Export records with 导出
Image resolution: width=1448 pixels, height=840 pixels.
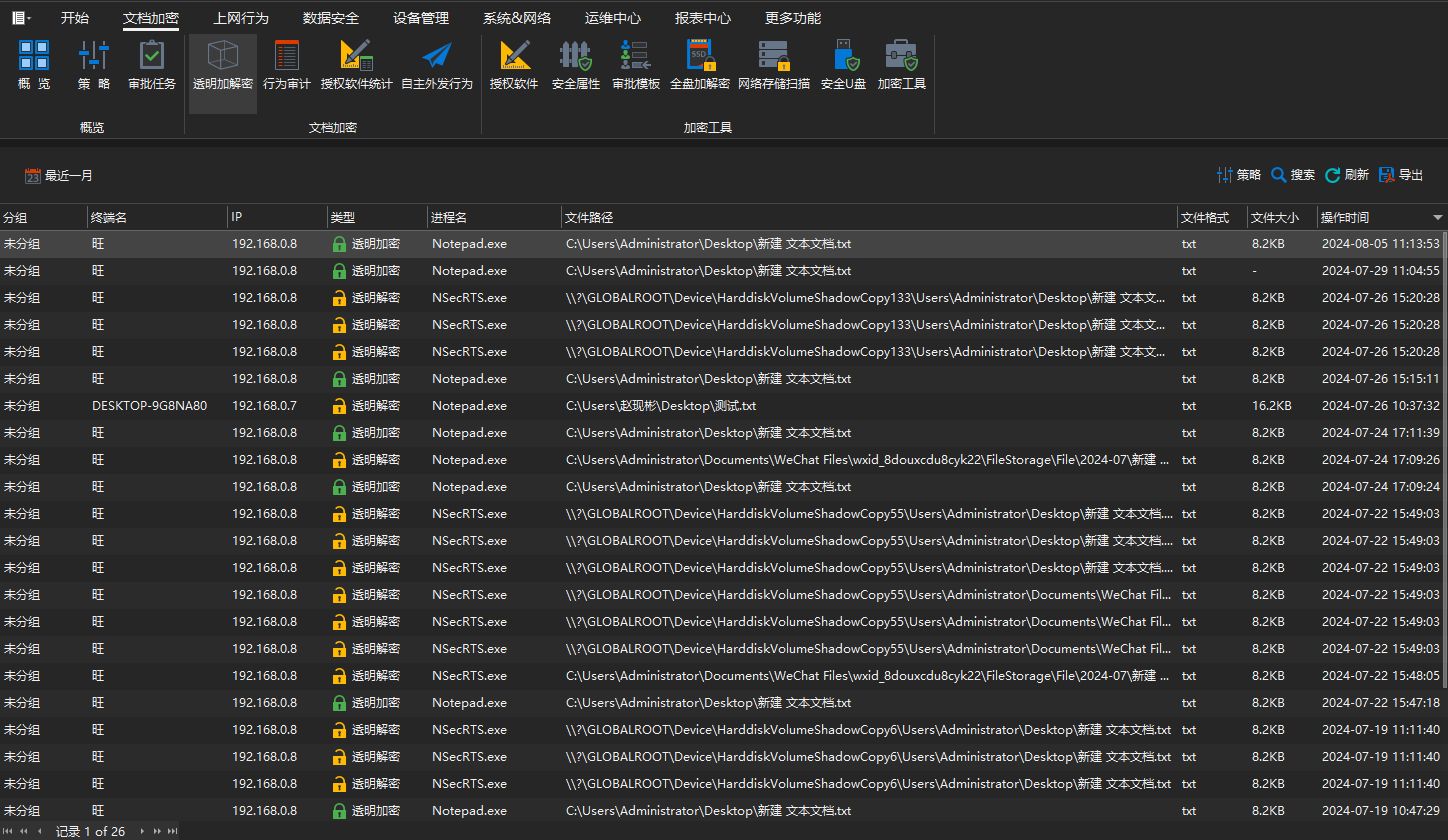[1401, 175]
